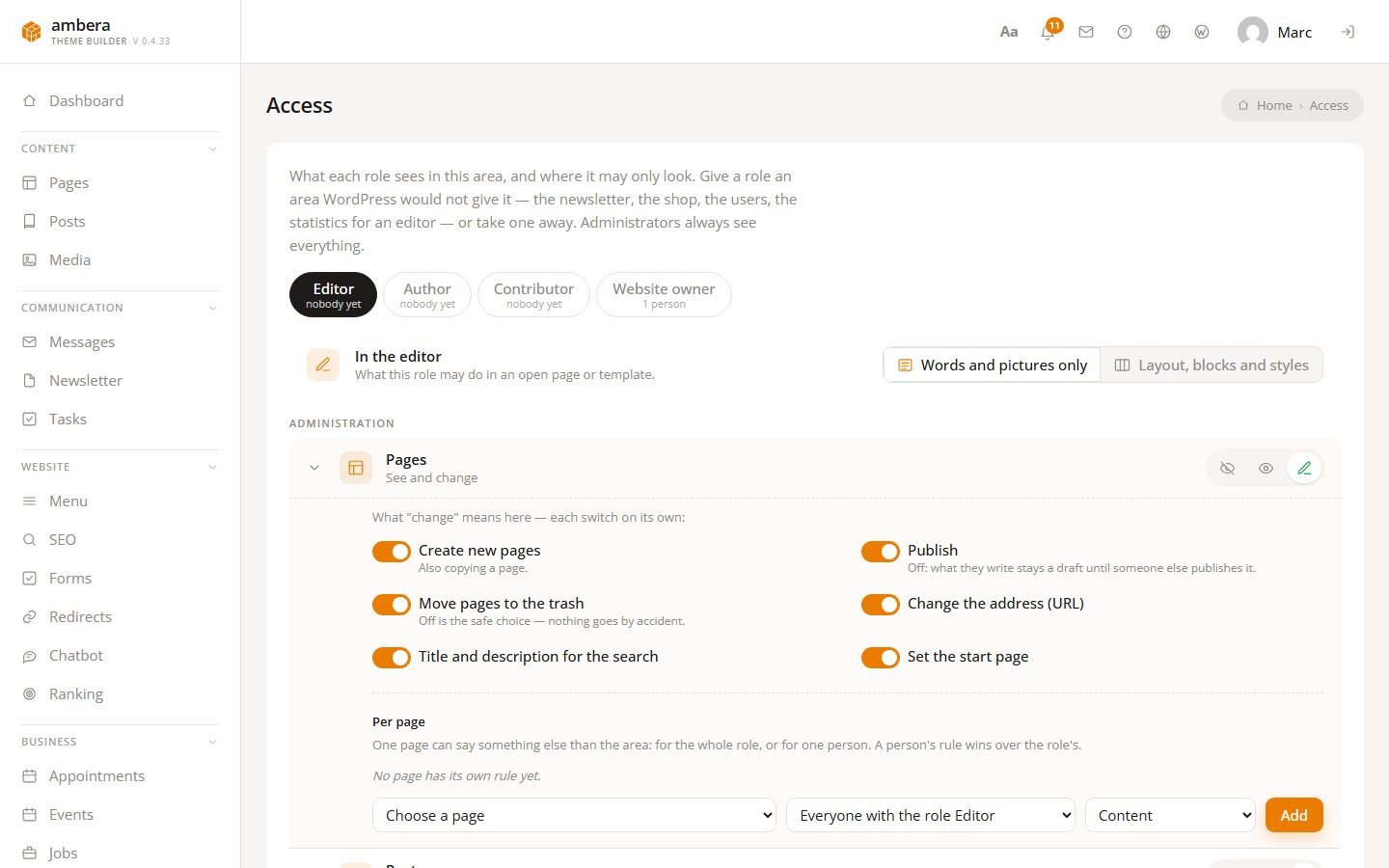Choose Words and pictures only
The image size is (1389, 868).
993,365
